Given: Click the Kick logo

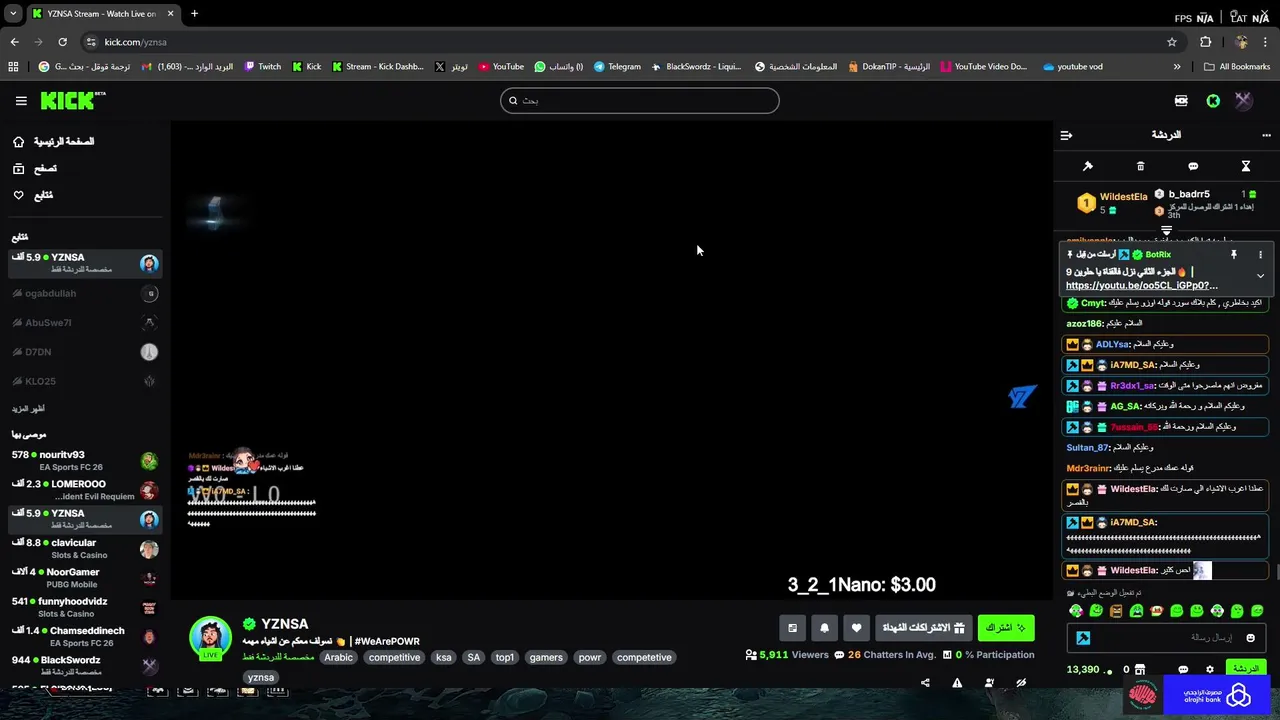Looking at the screenshot, I should pyautogui.click(x=72, y=100).
